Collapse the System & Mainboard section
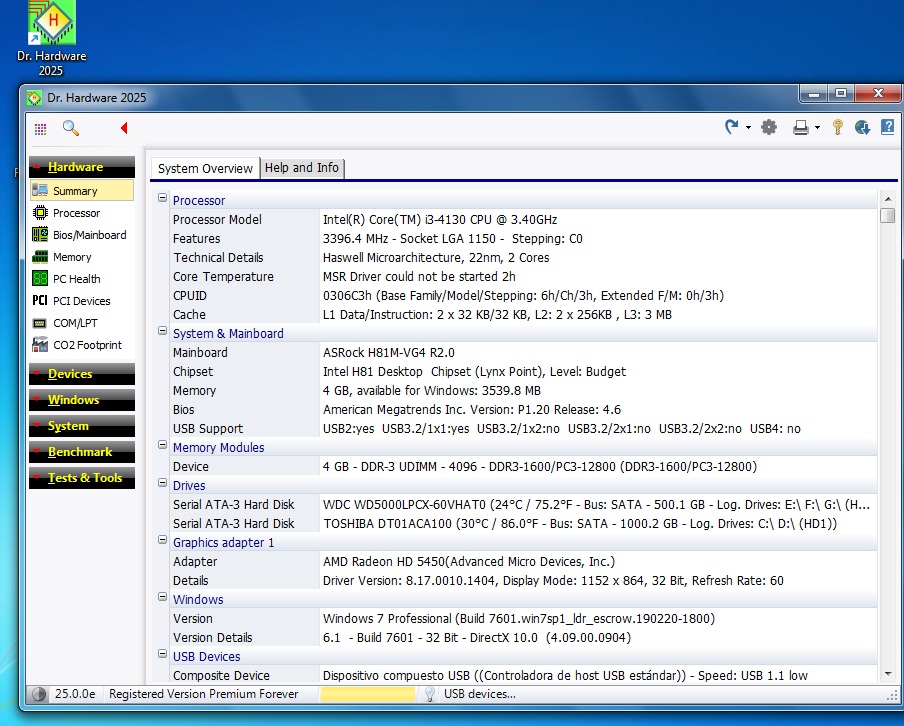Viewport: 904px width, 726px height. coord(163,331)
